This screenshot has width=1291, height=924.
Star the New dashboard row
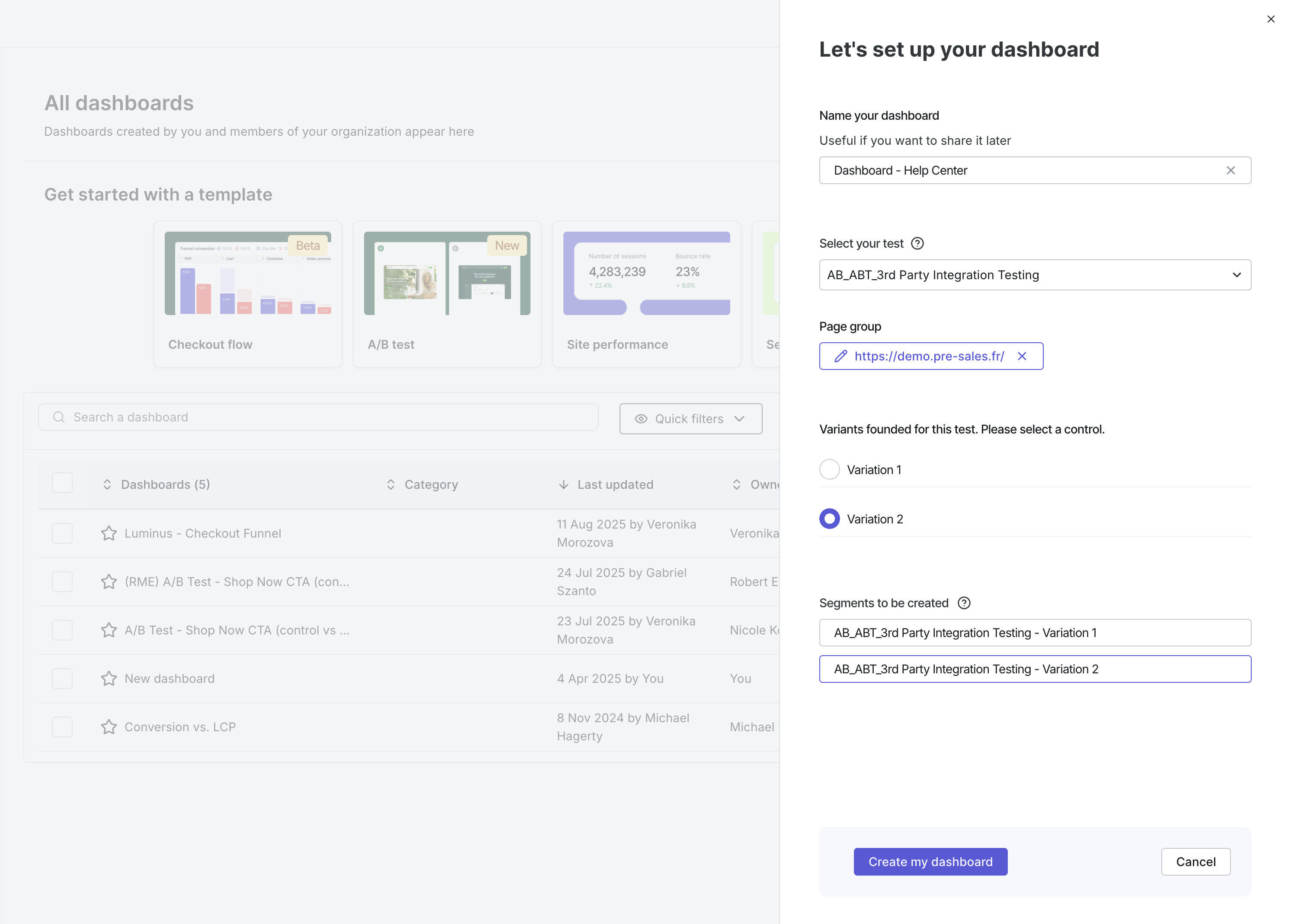coord(109,679)
